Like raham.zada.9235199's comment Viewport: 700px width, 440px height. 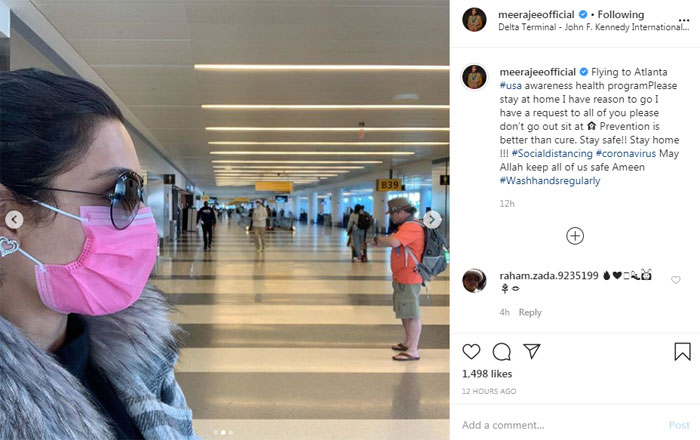(675, 280)
